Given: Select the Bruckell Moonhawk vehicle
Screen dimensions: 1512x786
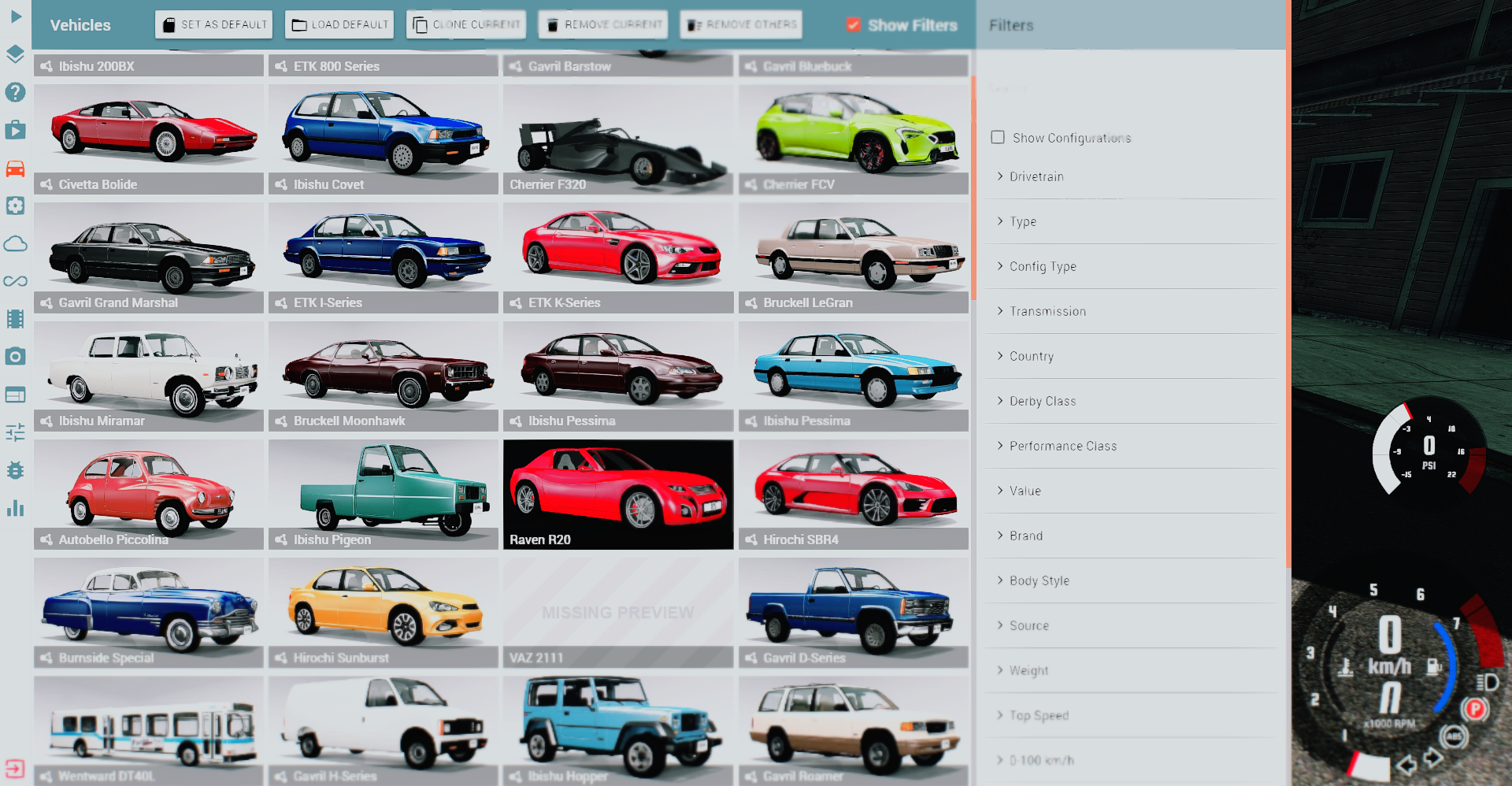Looking at the screenshot, I should pos(384,376).
